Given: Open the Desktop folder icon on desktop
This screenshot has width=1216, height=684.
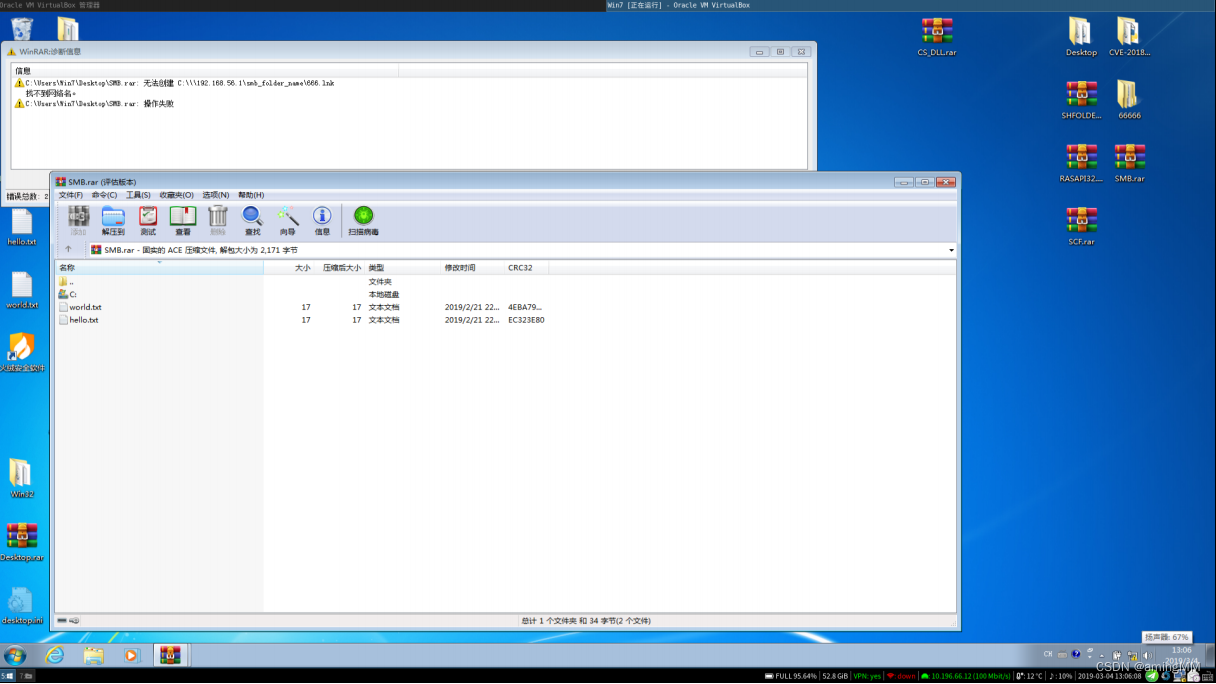Looking at the screenshot, I should [1081, 36].
